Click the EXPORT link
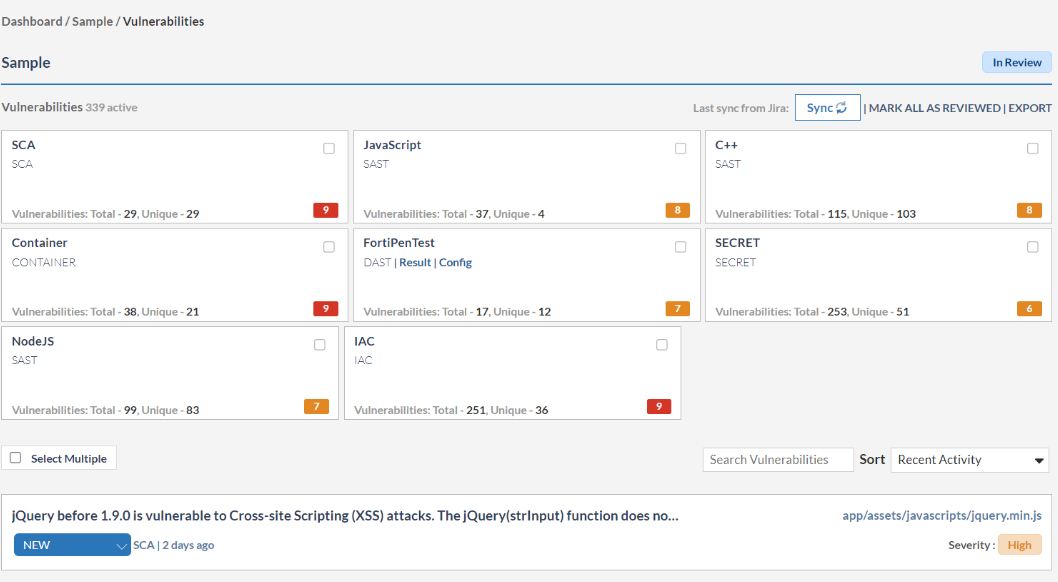The height and width of the screenshot is (582, 1058). click(1030, 108)
